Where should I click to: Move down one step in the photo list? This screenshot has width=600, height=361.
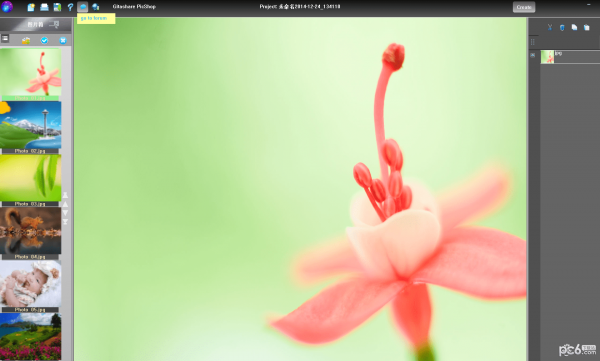pyautogui.click(x=65, y=213)
